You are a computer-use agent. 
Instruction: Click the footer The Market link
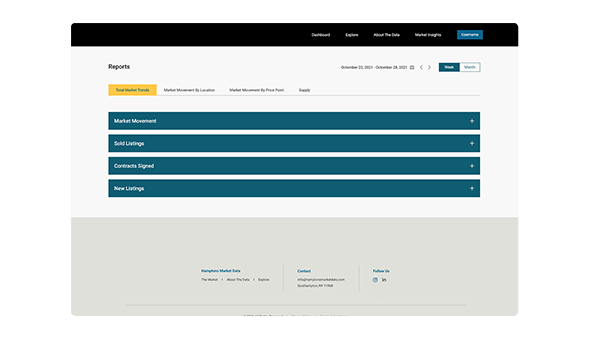[x=209, y=280]
